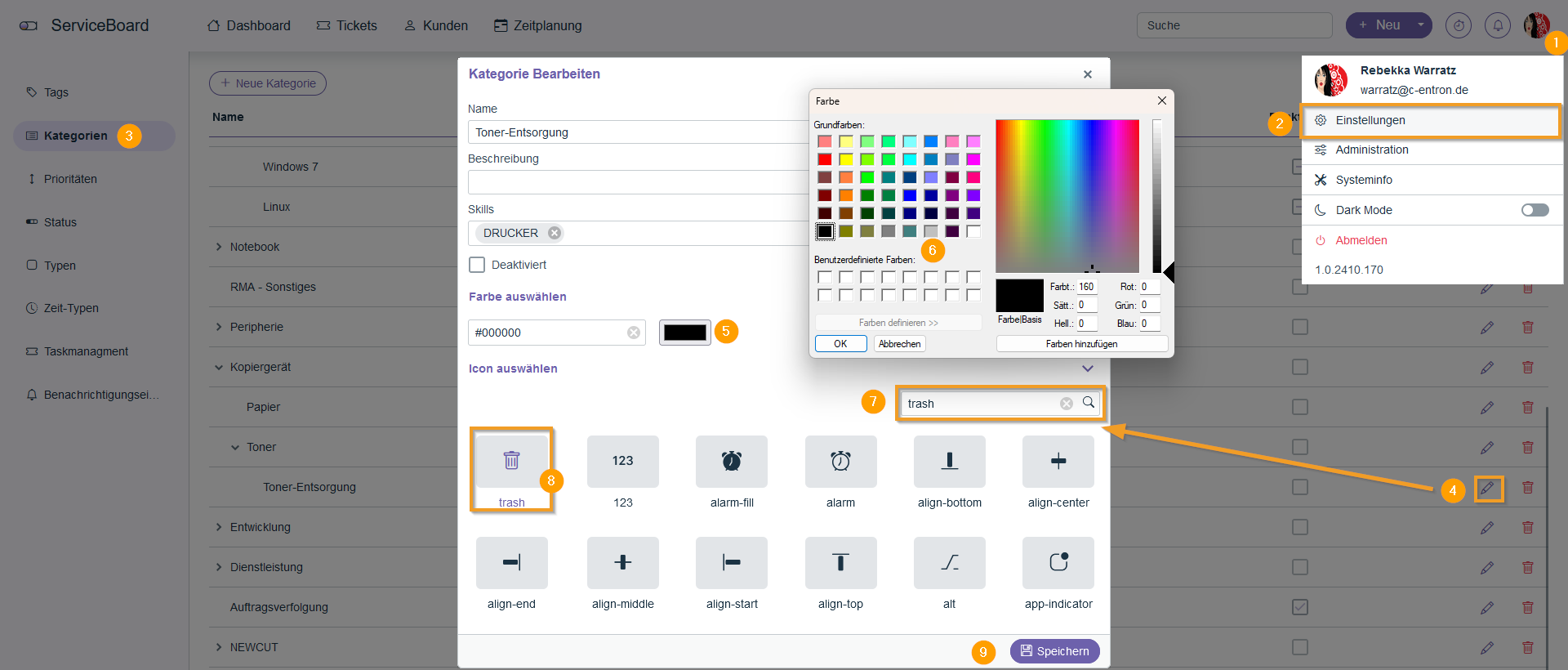The image size is (1568, 670).
Task: Toggle the Dark Mode switch
Action: coord(1535,210)
